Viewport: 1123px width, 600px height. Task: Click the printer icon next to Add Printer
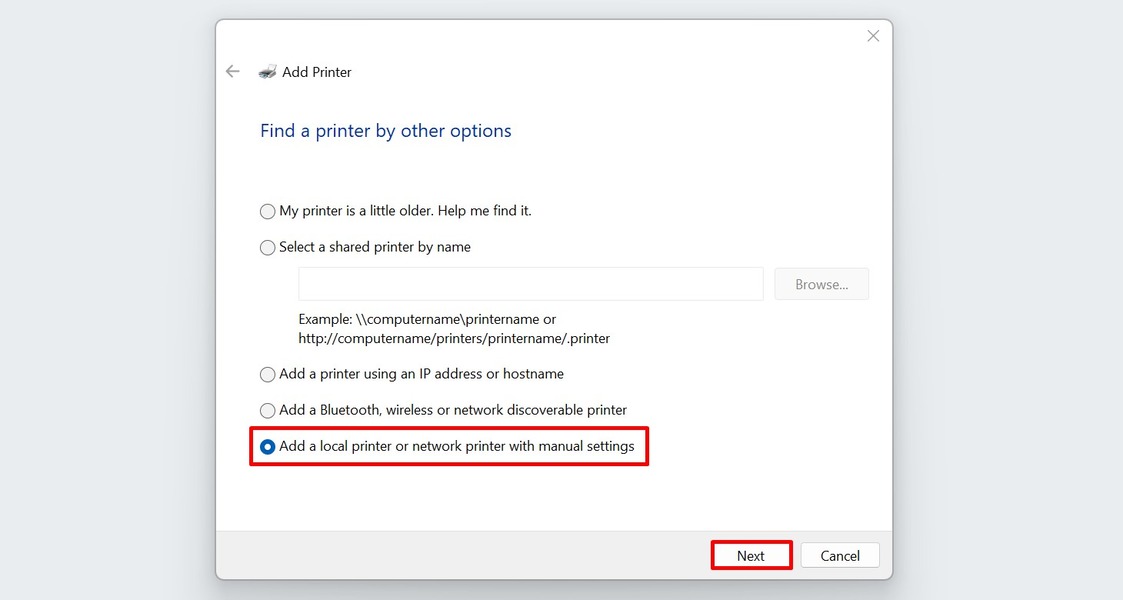point(266,71)
